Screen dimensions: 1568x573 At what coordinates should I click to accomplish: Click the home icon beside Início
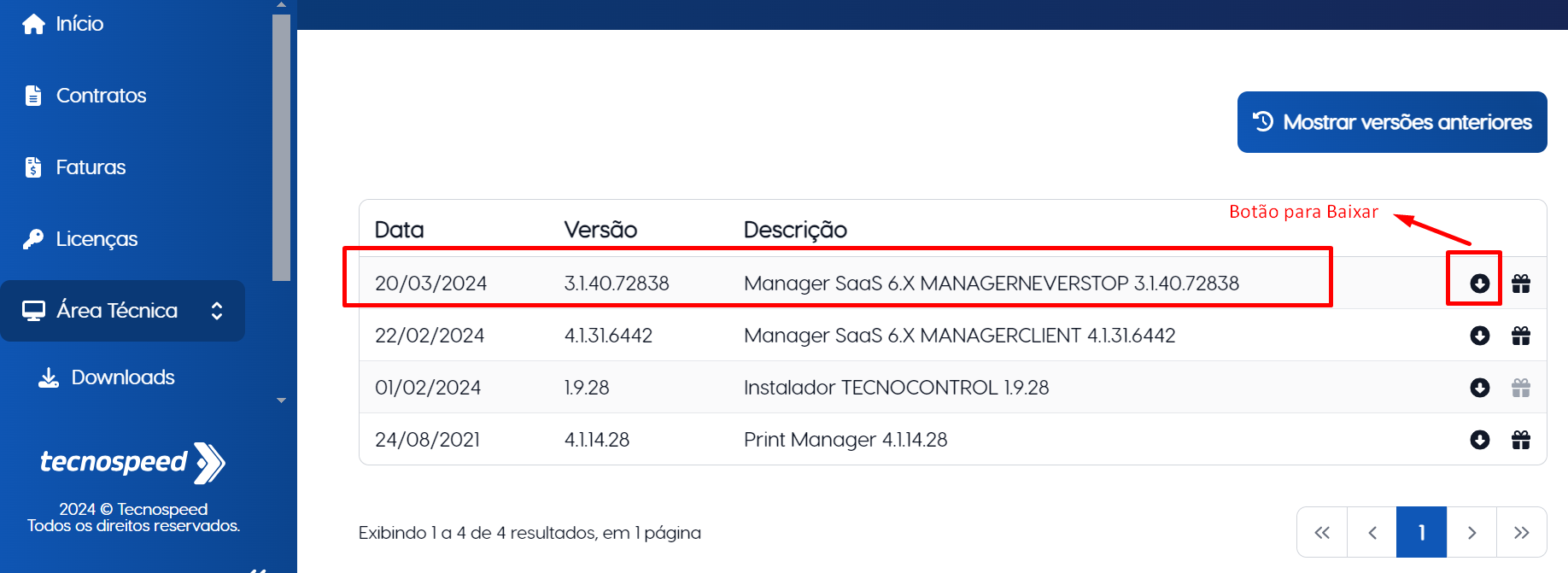click(x=33, y=24)
